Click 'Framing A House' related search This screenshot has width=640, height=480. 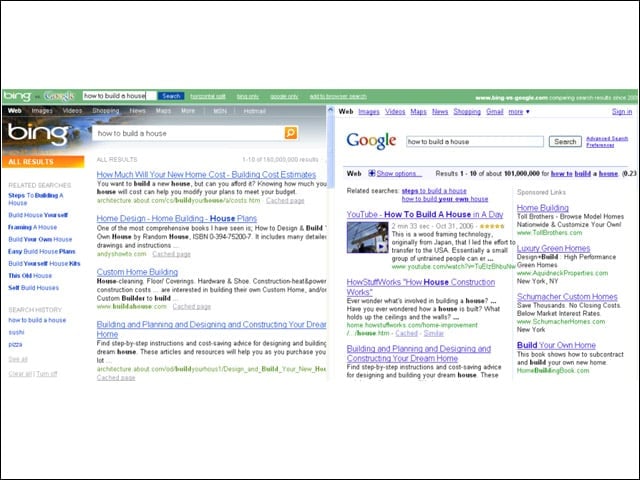coord(33,227)
